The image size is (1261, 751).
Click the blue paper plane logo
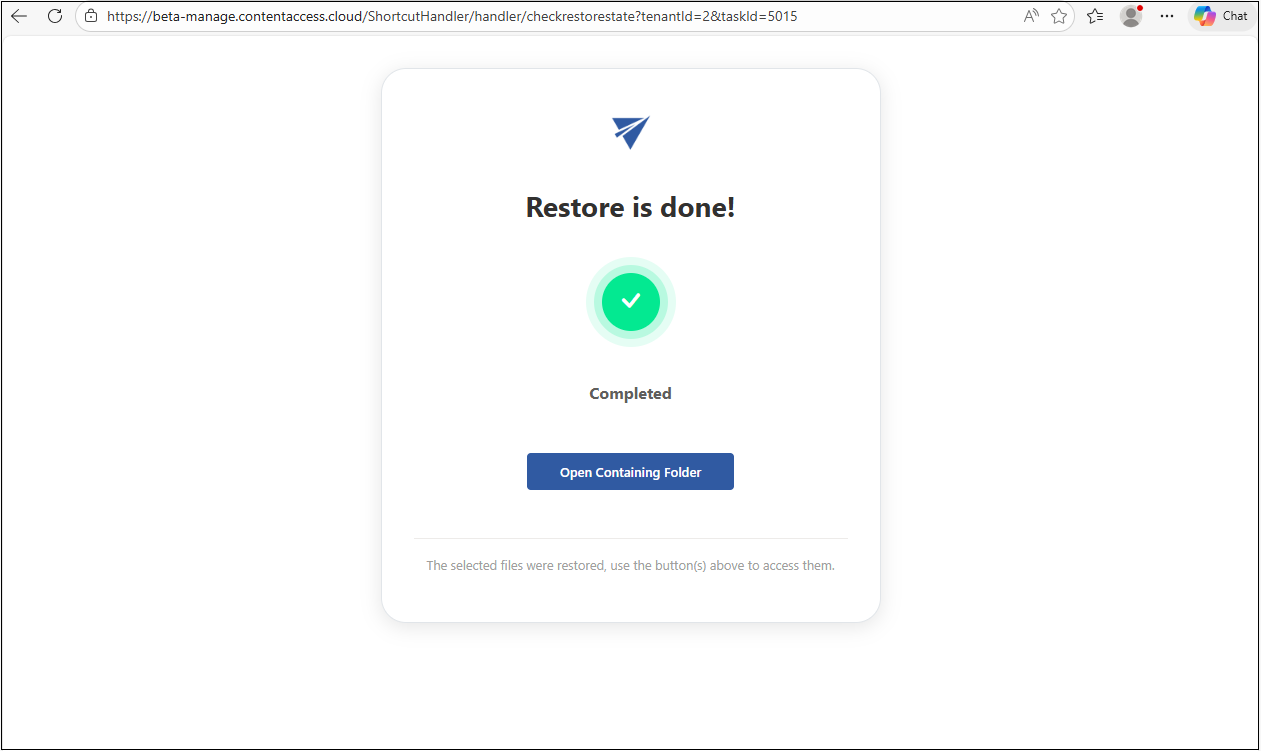[x=631, y=132]
